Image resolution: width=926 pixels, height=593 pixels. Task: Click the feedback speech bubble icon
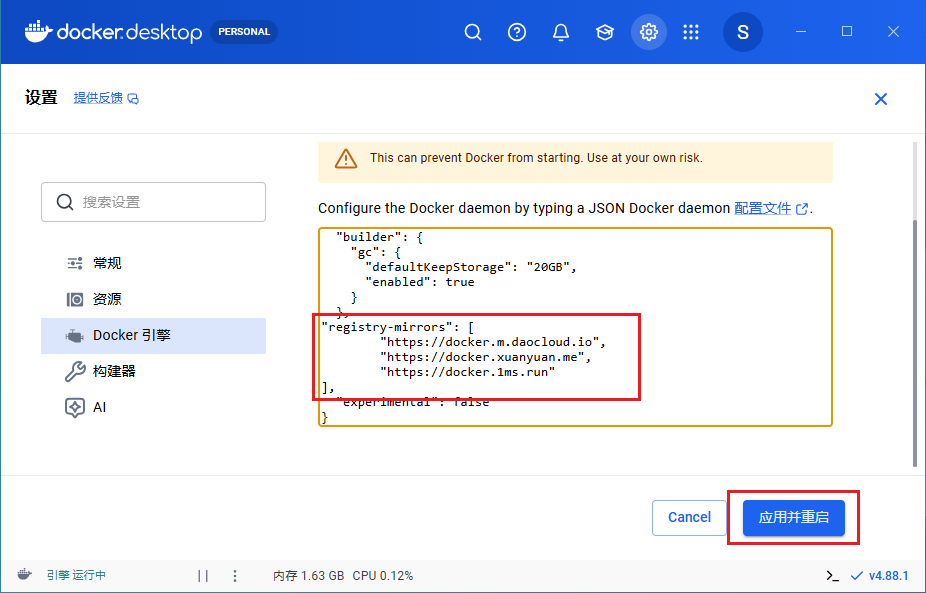pos(133,99)
